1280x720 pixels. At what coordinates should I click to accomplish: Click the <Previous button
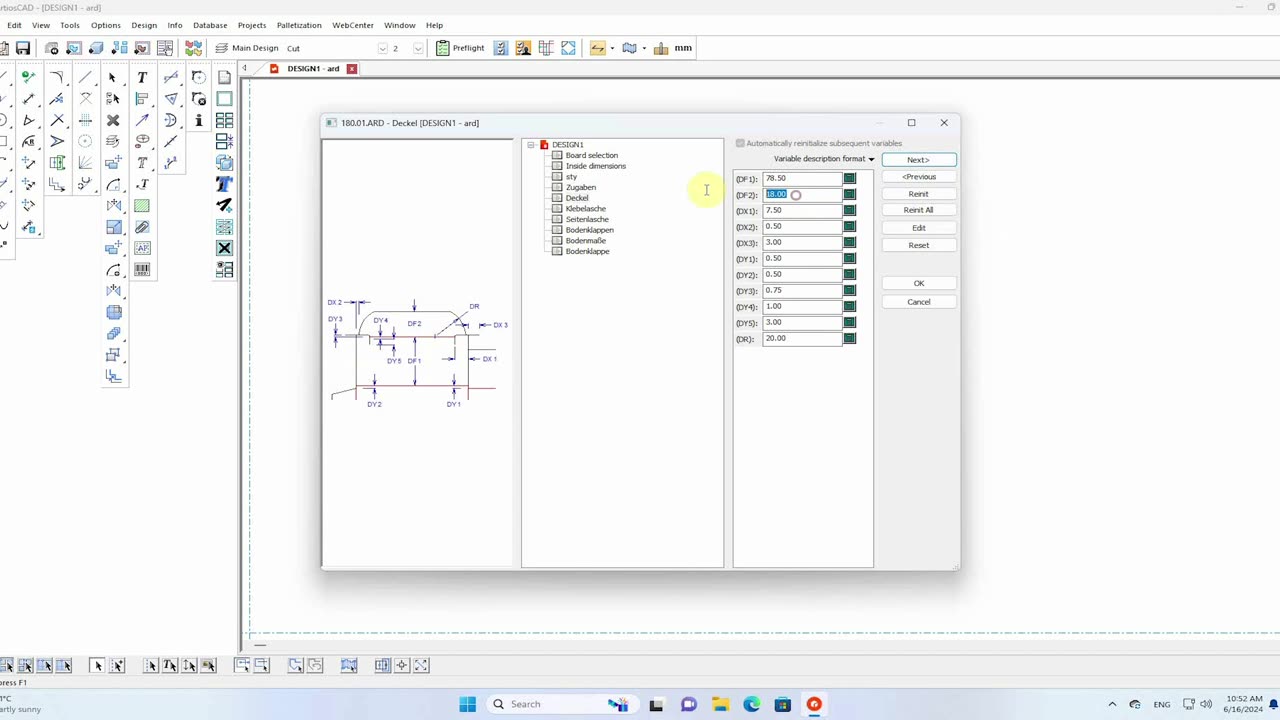pos(918,177)
